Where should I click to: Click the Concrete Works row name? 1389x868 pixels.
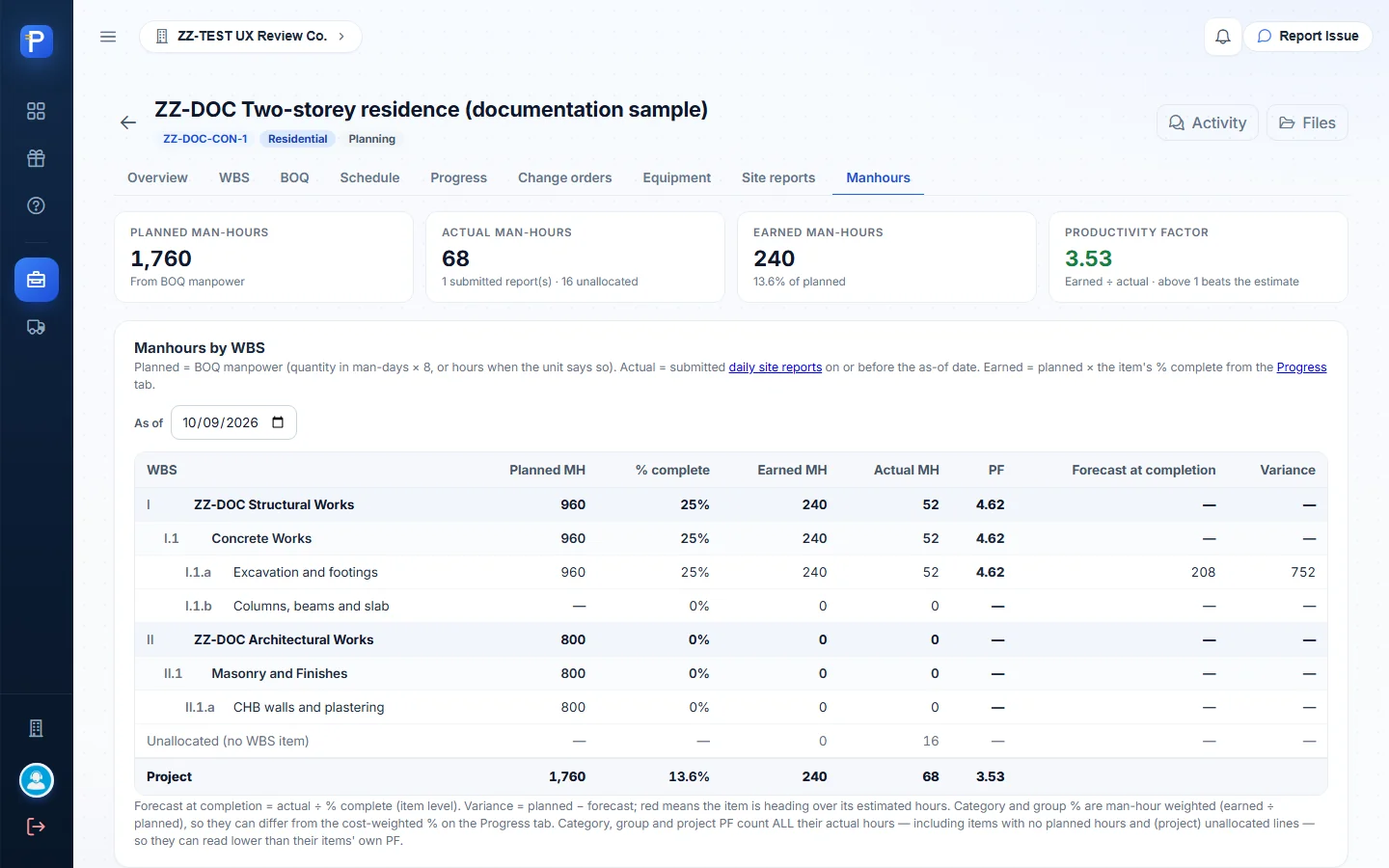tap(261, 538)
